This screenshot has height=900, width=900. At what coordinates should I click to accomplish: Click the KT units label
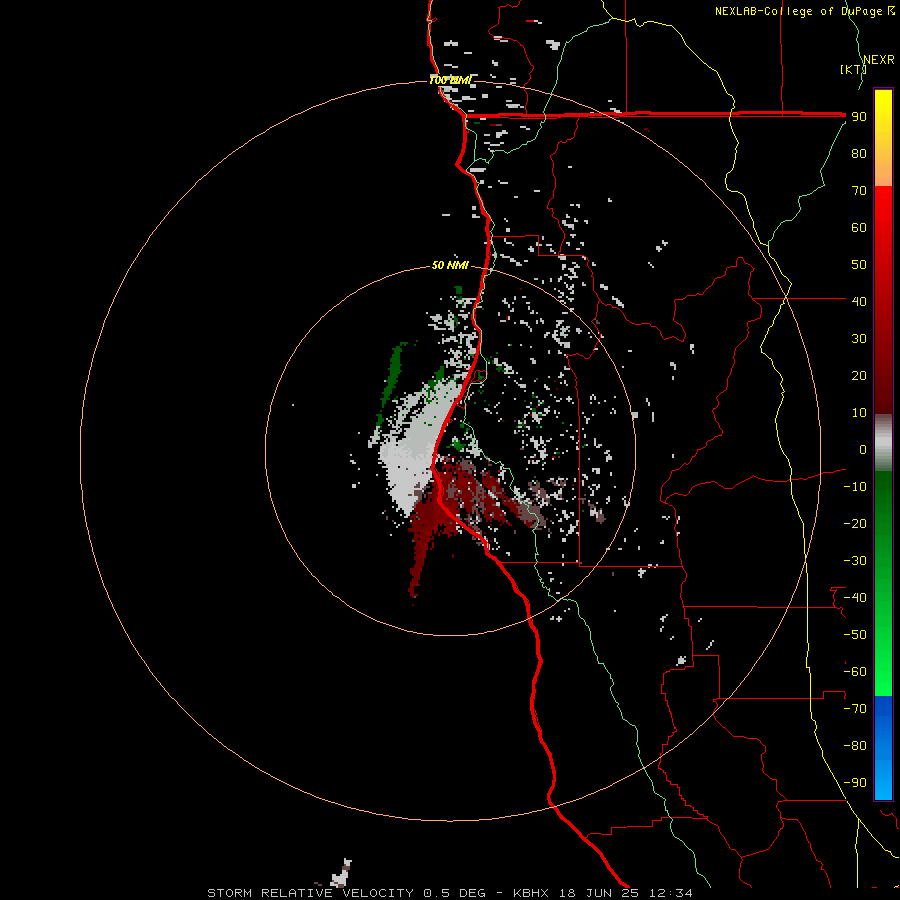click(853, 69)
